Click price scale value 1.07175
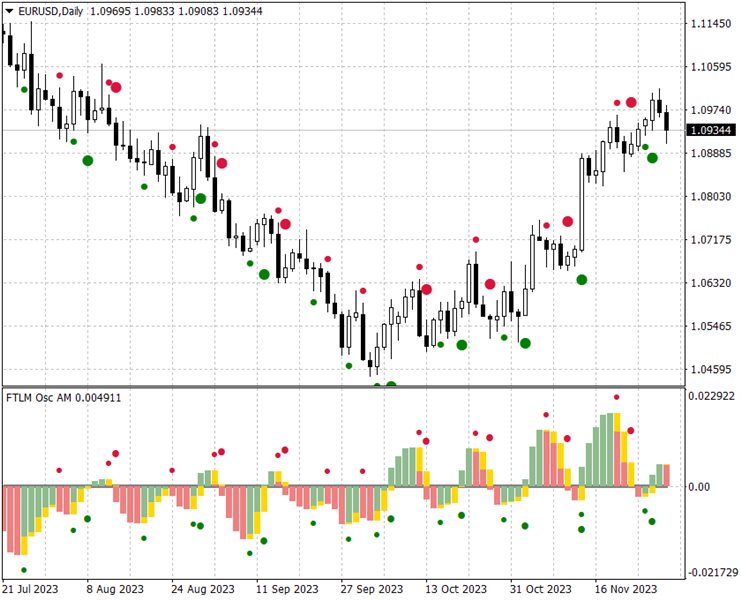 pos(711,240)
